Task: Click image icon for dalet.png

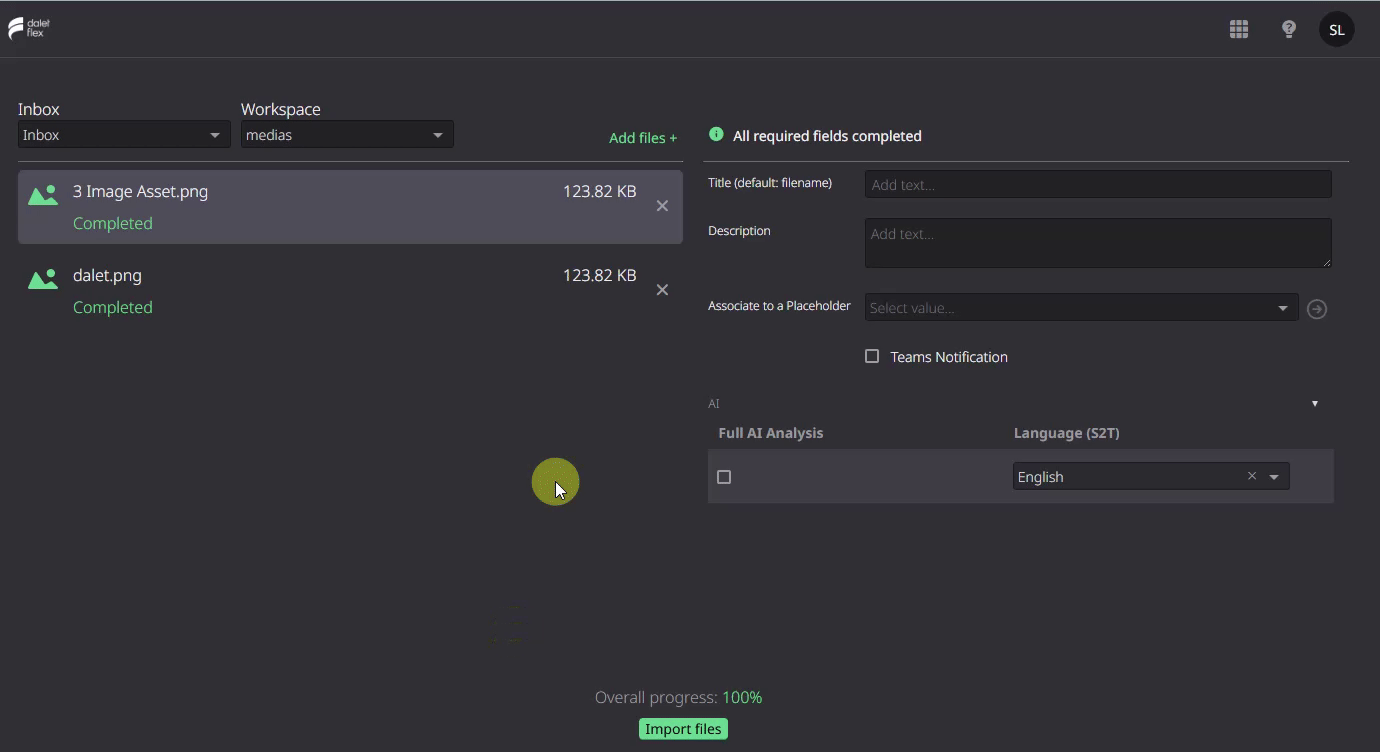Action: 43,280
